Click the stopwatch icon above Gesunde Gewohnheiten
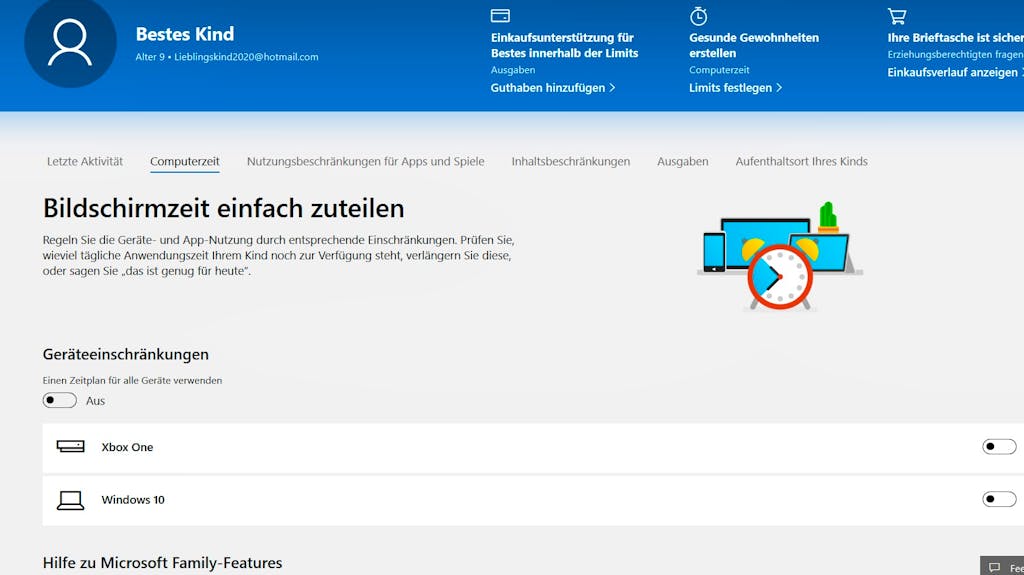The width and height of the screenshot is (1024, 575). (699, 16)
